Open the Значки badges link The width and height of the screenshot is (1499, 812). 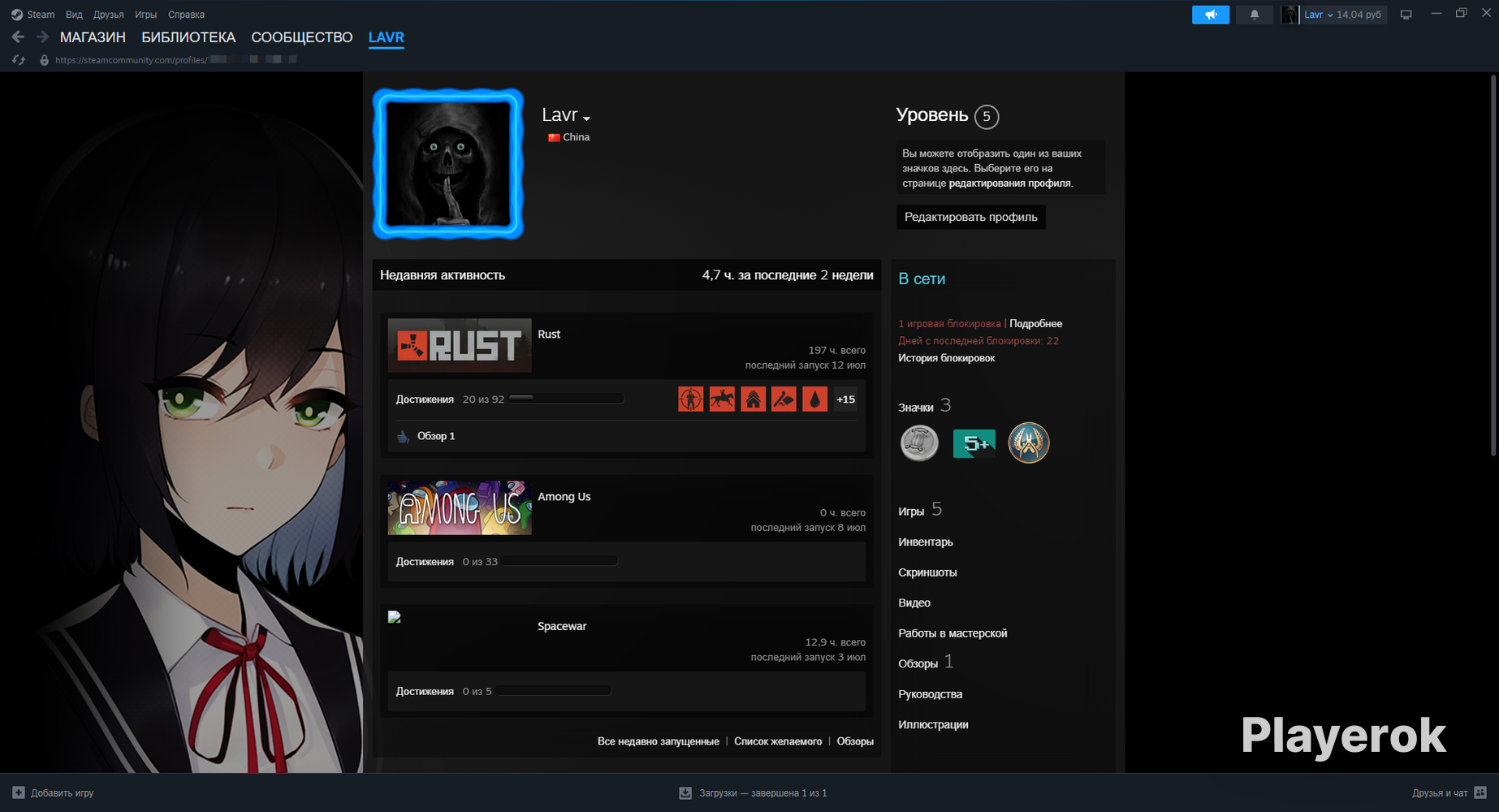point(916,408)
